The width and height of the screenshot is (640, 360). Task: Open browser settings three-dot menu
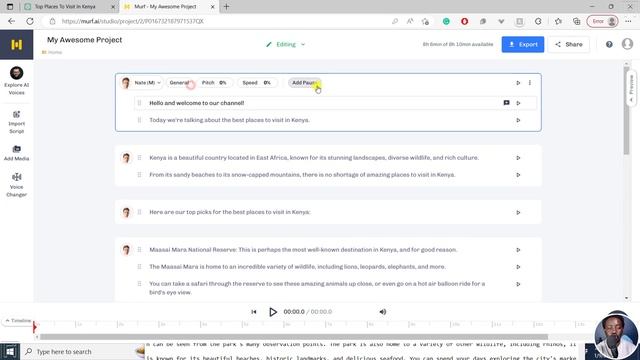pos(628,21)
